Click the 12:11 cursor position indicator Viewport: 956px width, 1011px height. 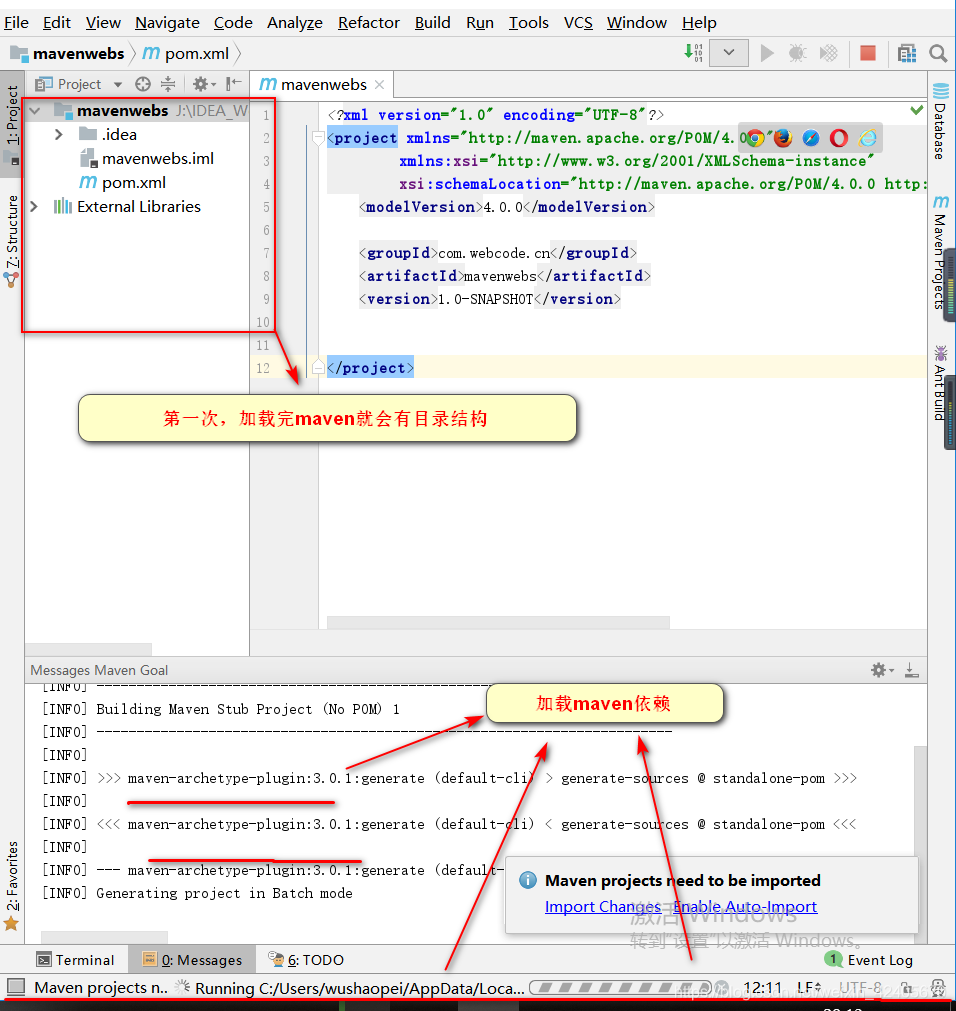coord(763,988)
